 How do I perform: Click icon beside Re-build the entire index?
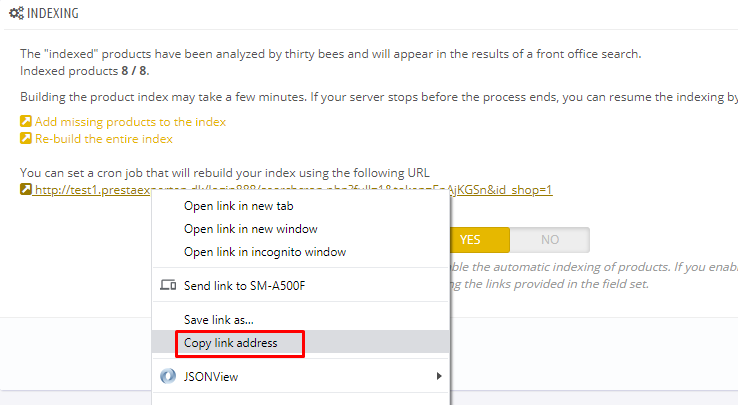tap(25, 138)
